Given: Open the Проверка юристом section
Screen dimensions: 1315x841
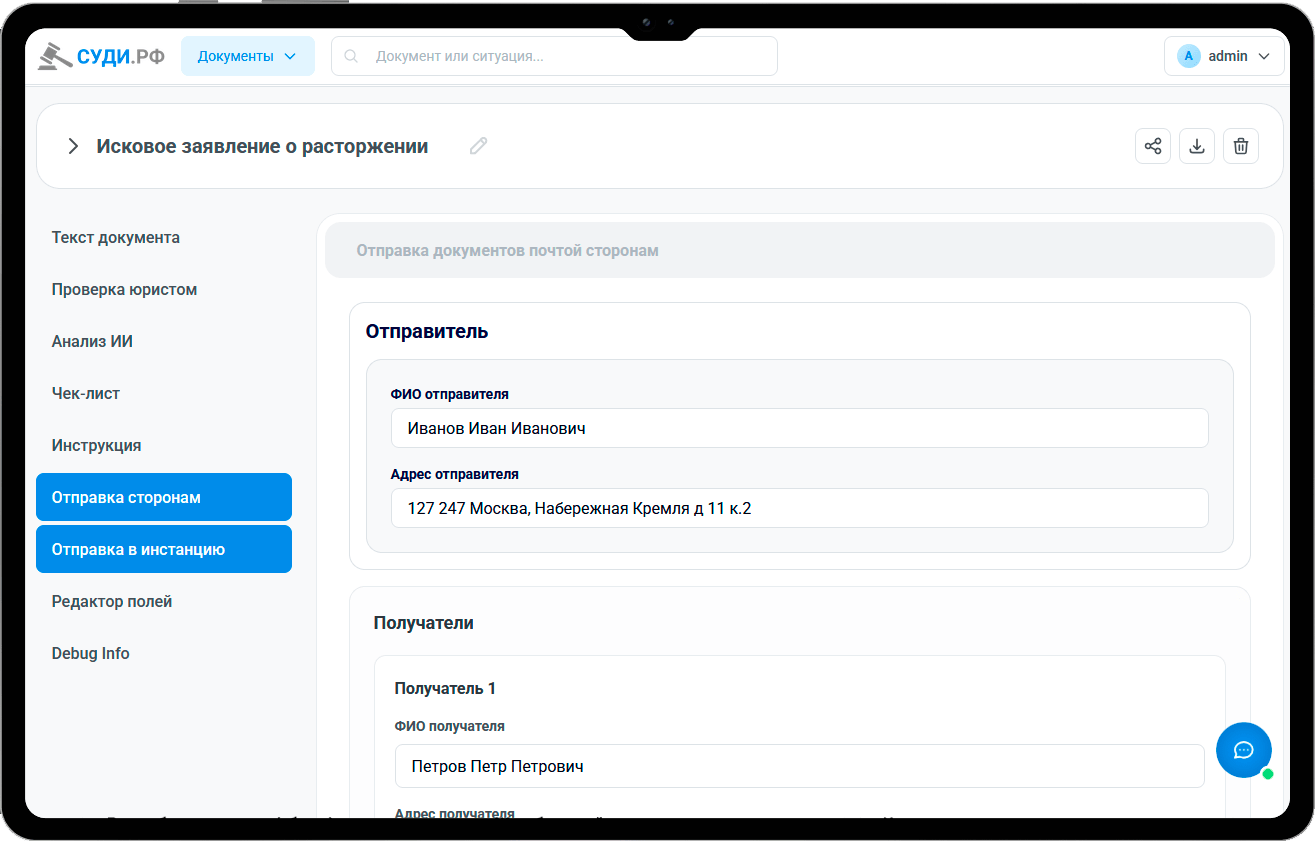Looking at the screenshot, I should pyautogui.click(x=124, y=289).
